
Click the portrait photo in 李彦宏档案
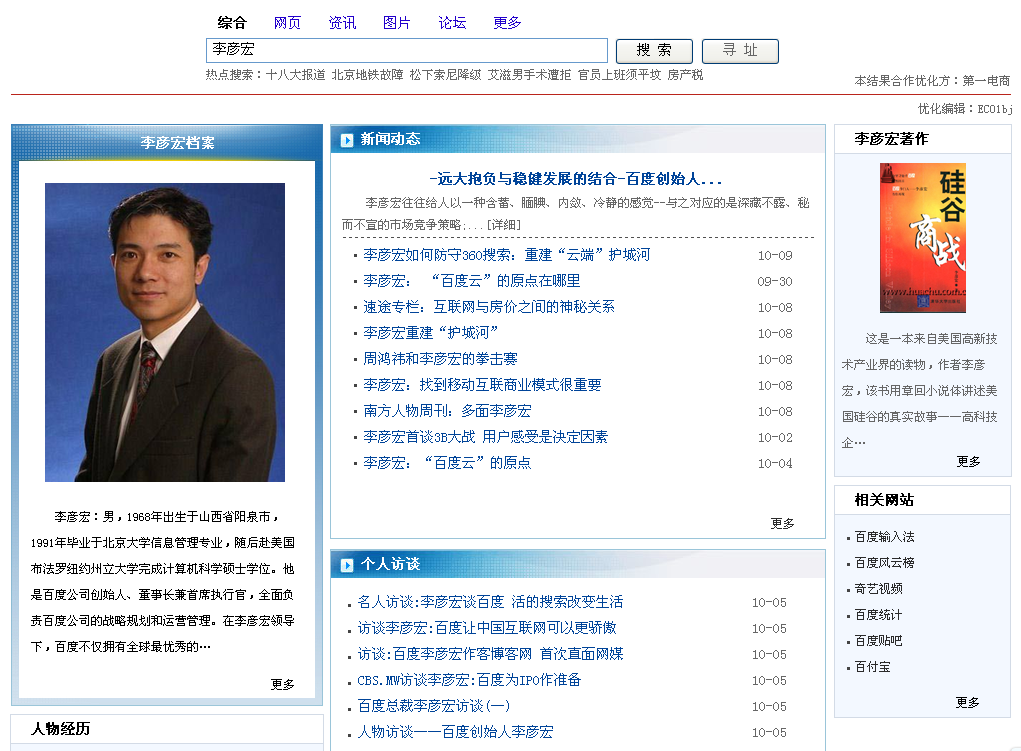(165, 332)
